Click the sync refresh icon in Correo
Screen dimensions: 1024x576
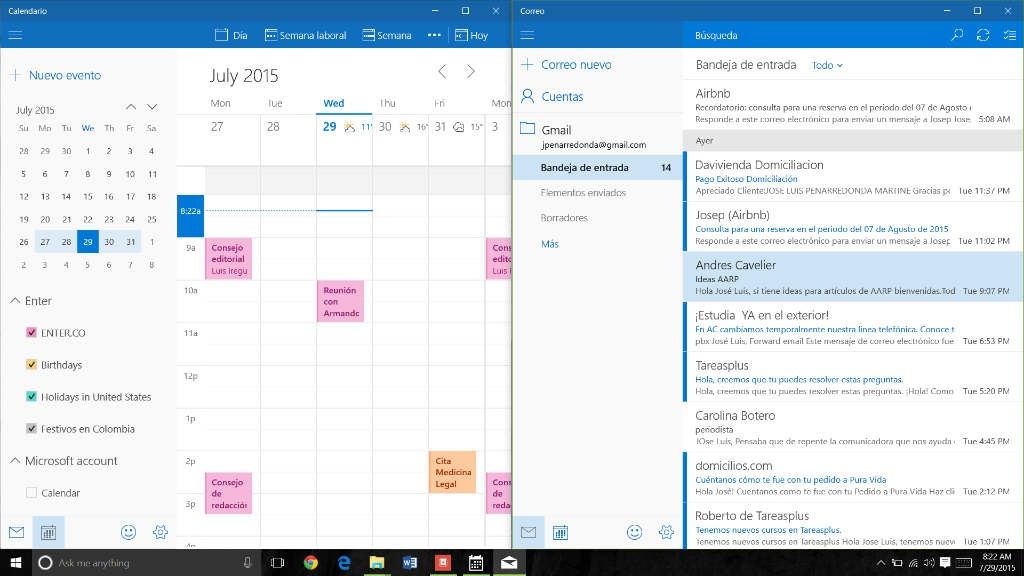point(983,35)
